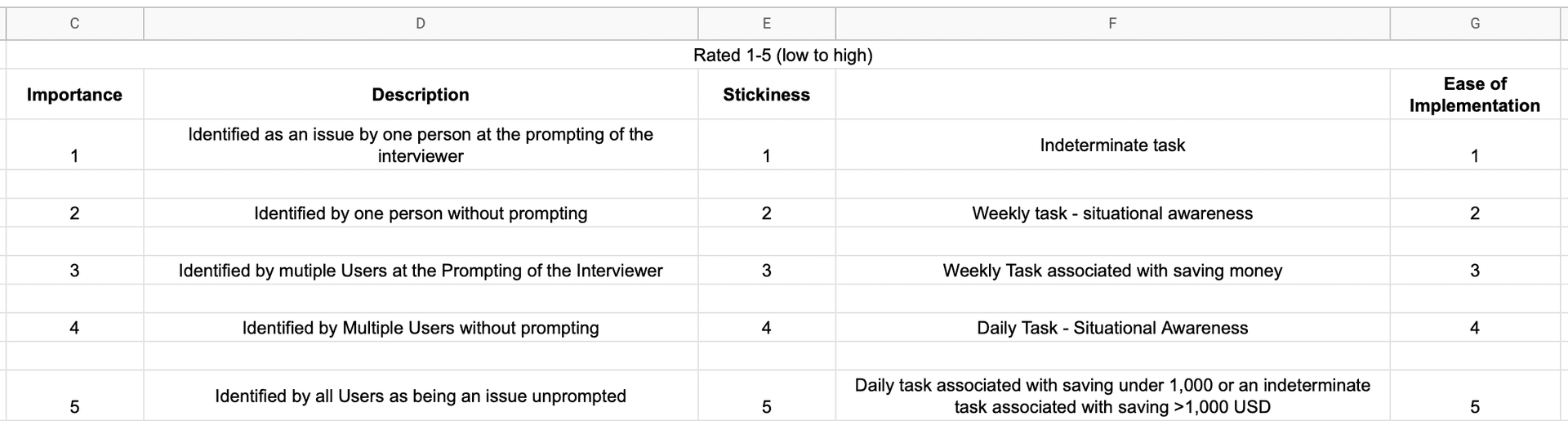Select the Ease of Implementation rating 4 cell
1568x421 pixels.
(1474, 328)
